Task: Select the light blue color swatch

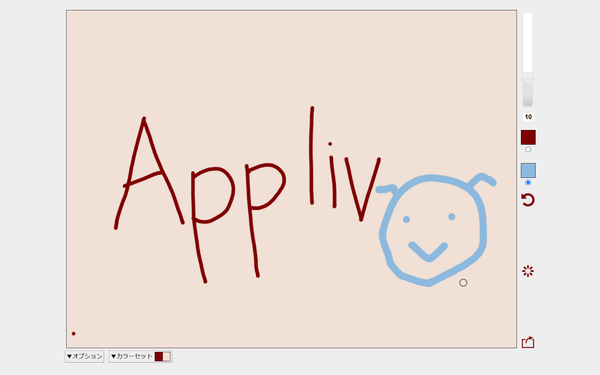Action: [x=528, y=171]
